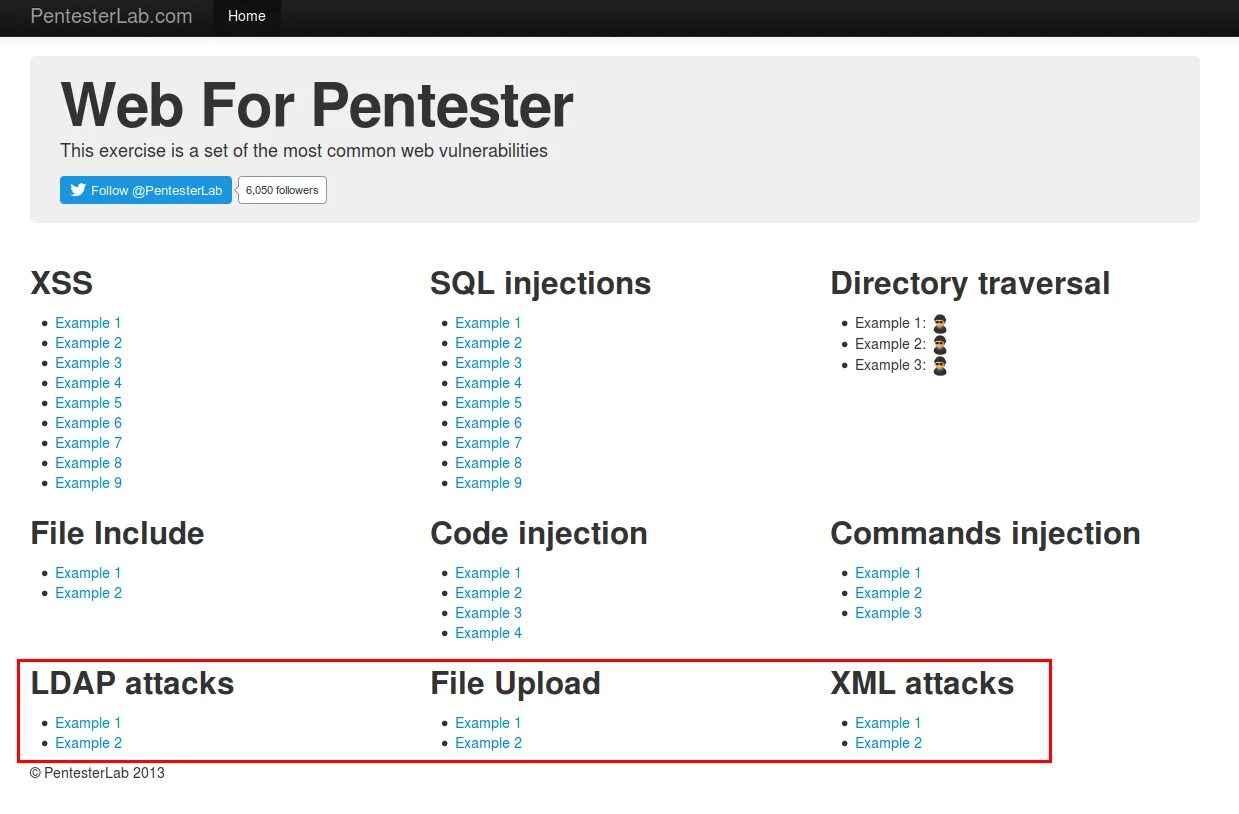Click the Twitter bird icon in Follow button

[x=77, y=190]
